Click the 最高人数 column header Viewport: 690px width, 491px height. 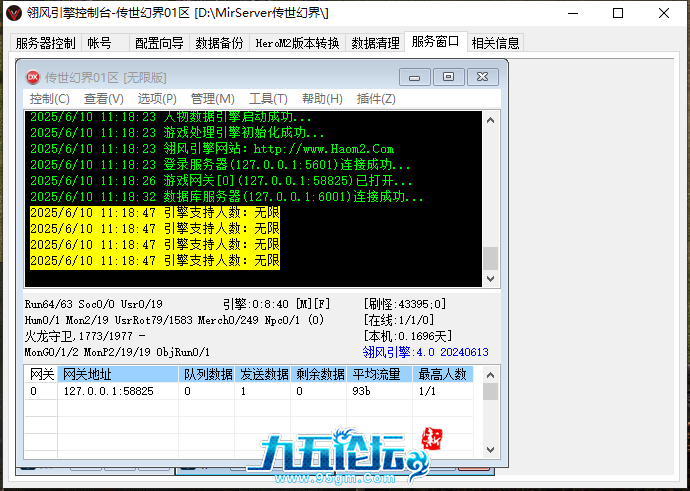(x=442, y=374)
